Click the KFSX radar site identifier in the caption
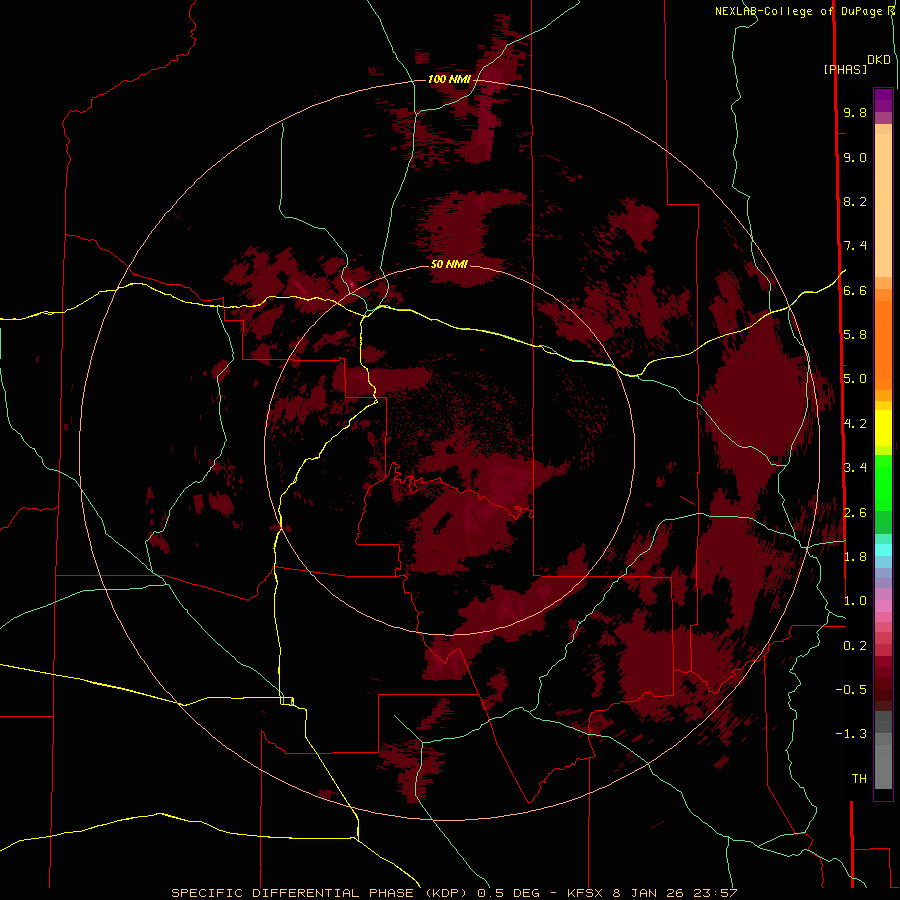Viewport: 900px width, 900px height. pyautogui.click(x=585, y=893)
